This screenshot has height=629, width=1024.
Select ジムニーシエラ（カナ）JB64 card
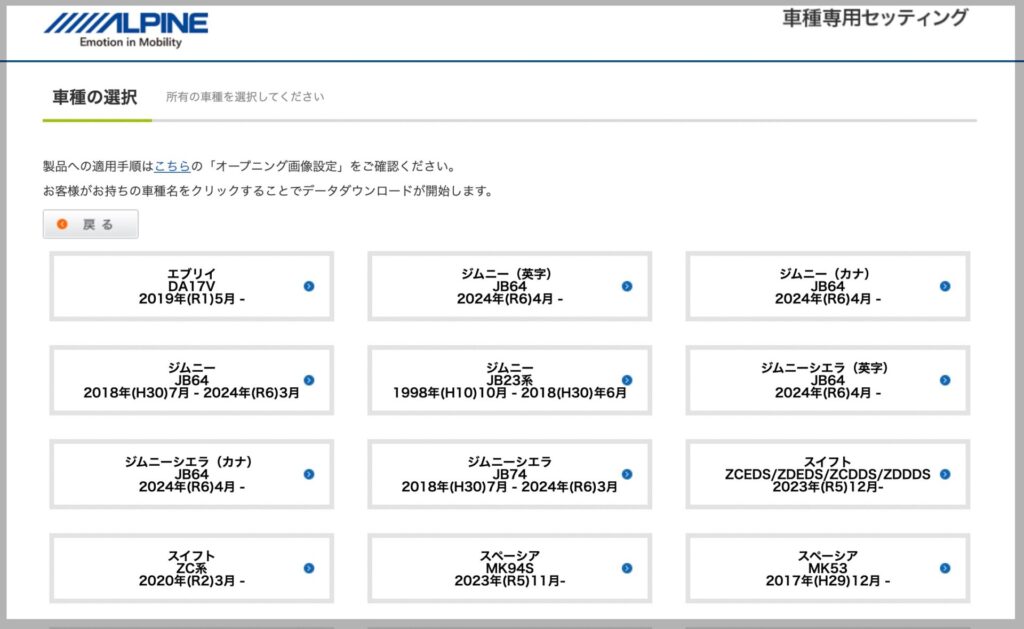point(191,474)
